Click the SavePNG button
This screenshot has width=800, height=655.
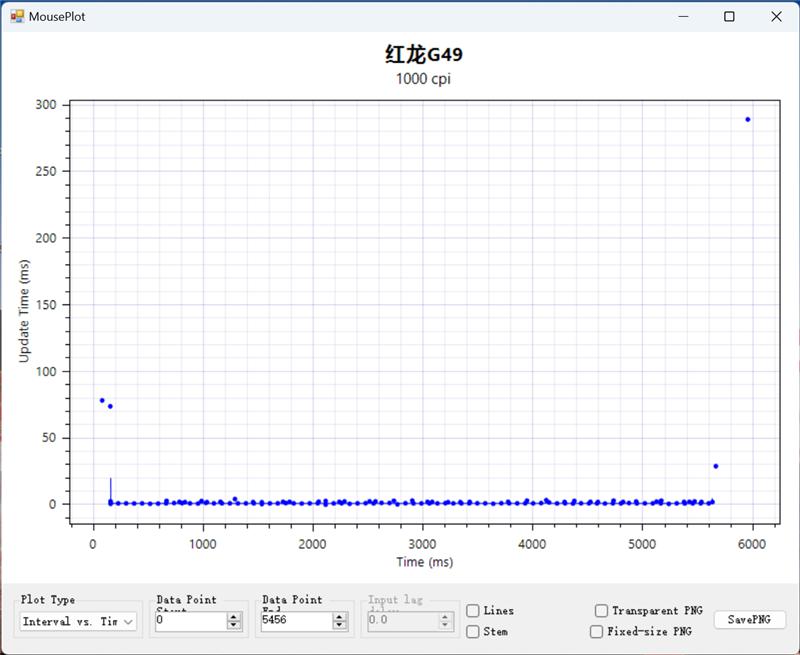coord(749,620)
